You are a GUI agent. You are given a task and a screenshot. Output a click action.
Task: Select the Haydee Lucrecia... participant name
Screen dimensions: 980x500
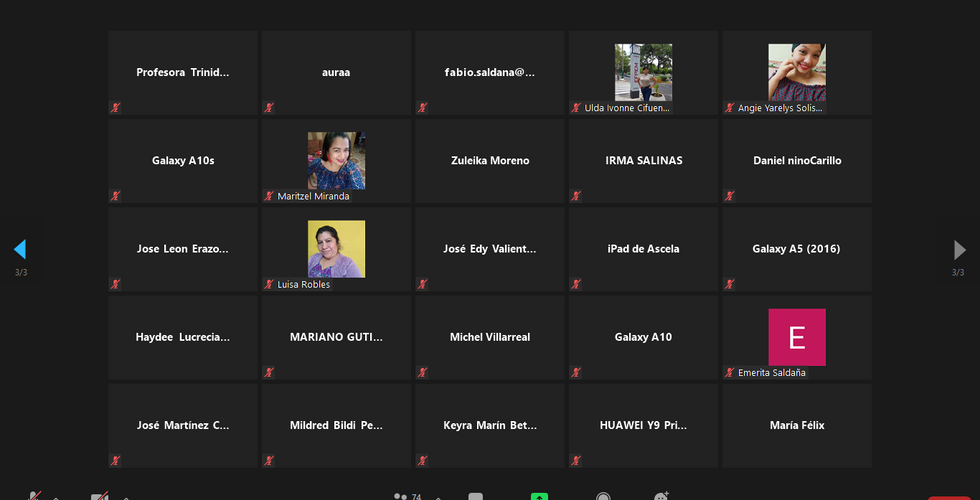point(182,337)
